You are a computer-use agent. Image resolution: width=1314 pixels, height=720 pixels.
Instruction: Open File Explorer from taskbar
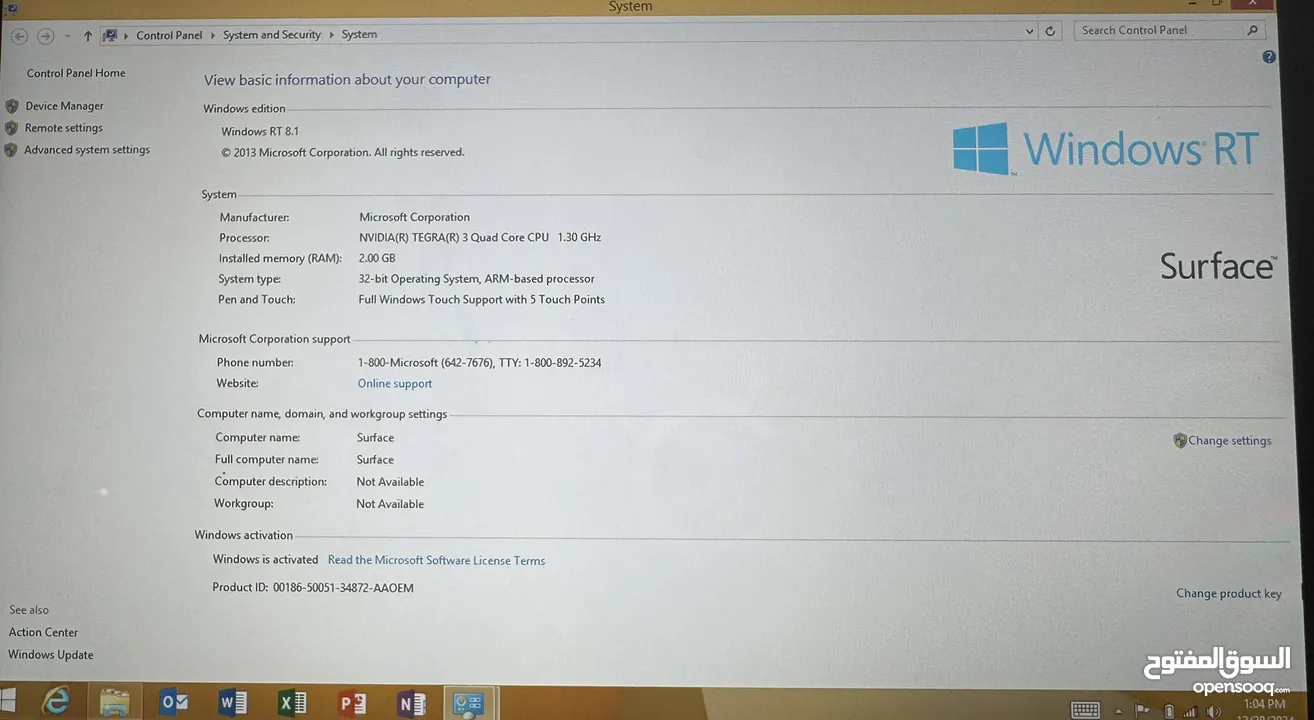click(x=115, y=703)
